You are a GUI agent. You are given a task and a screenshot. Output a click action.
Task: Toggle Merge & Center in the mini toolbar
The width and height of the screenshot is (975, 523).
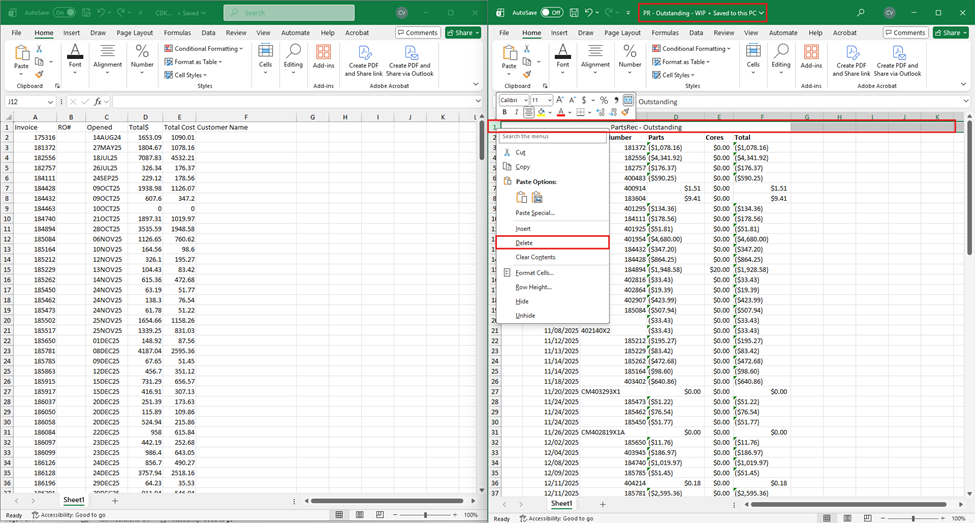click(x=628, y=100)
